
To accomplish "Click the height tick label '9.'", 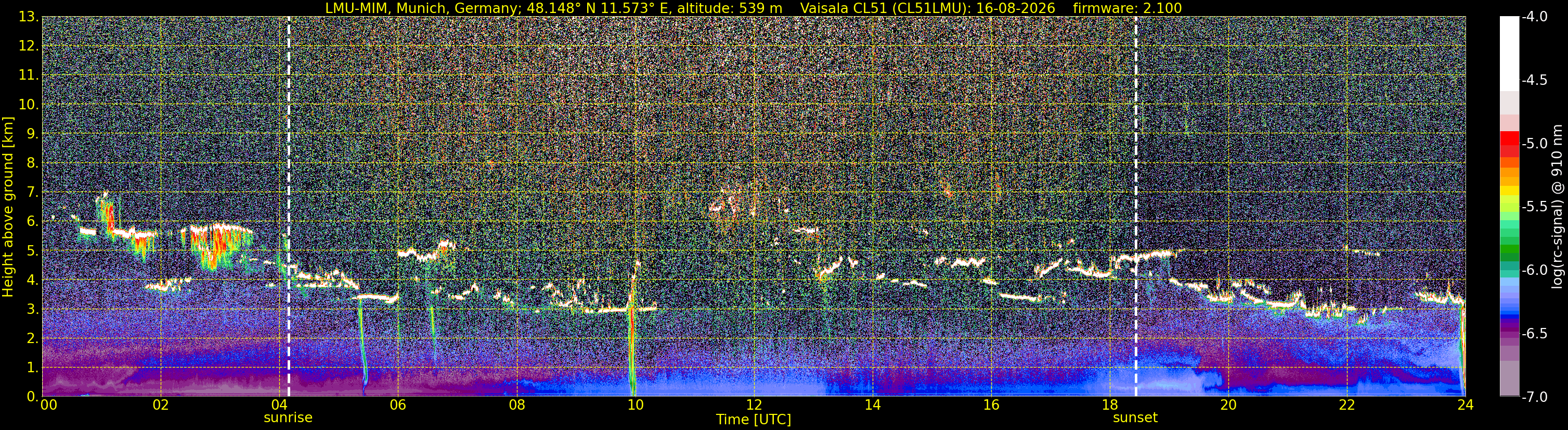I will click(33, 134).
